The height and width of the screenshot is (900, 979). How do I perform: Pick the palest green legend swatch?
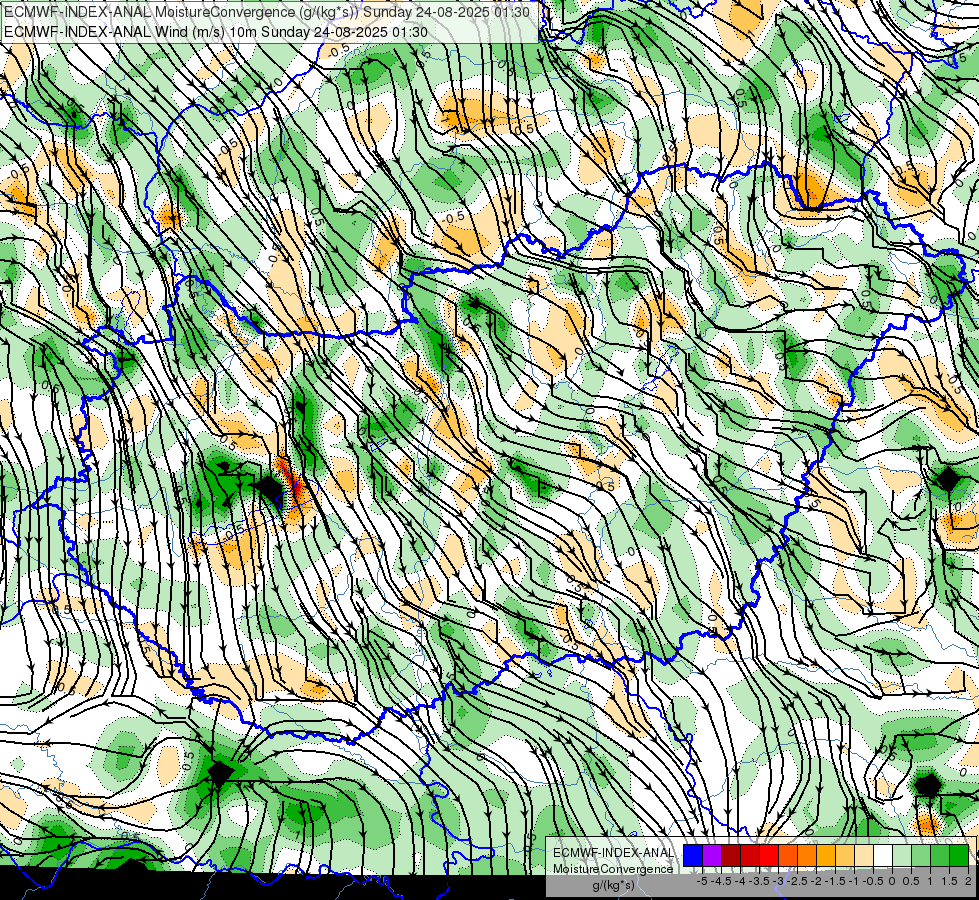point(902,855)
